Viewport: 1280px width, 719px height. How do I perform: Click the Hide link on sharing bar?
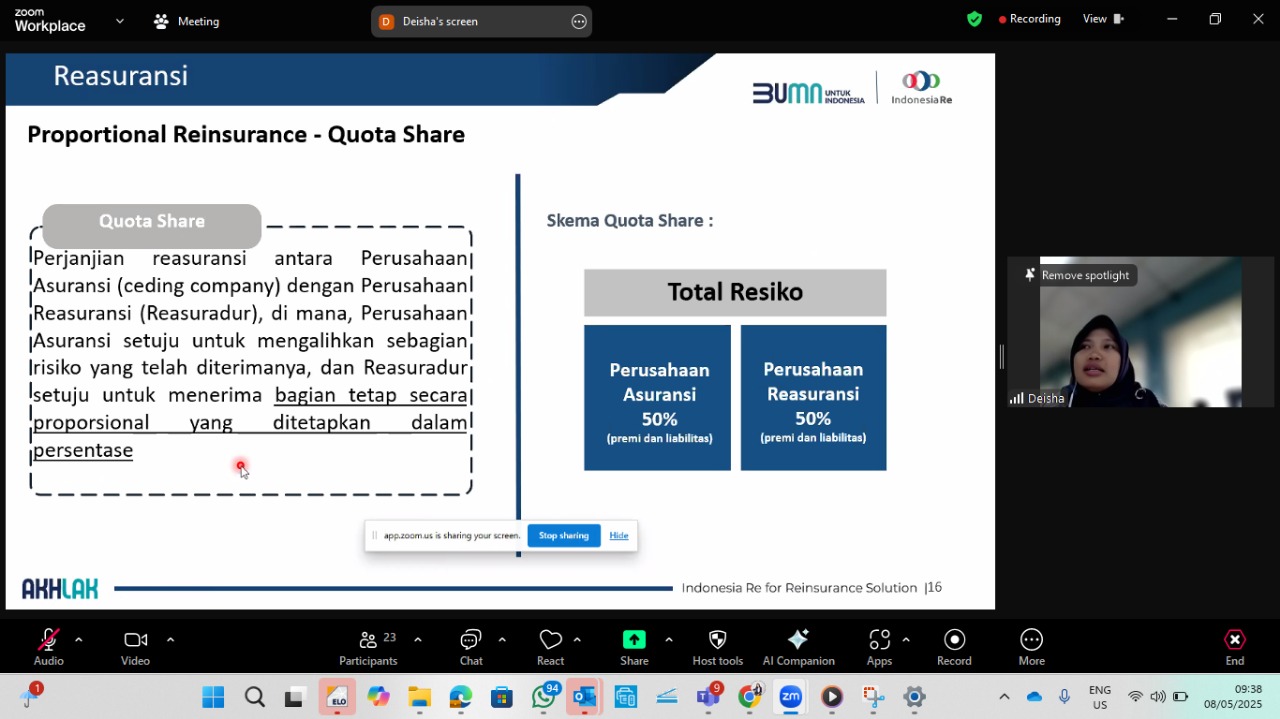(x=619, y=536)
